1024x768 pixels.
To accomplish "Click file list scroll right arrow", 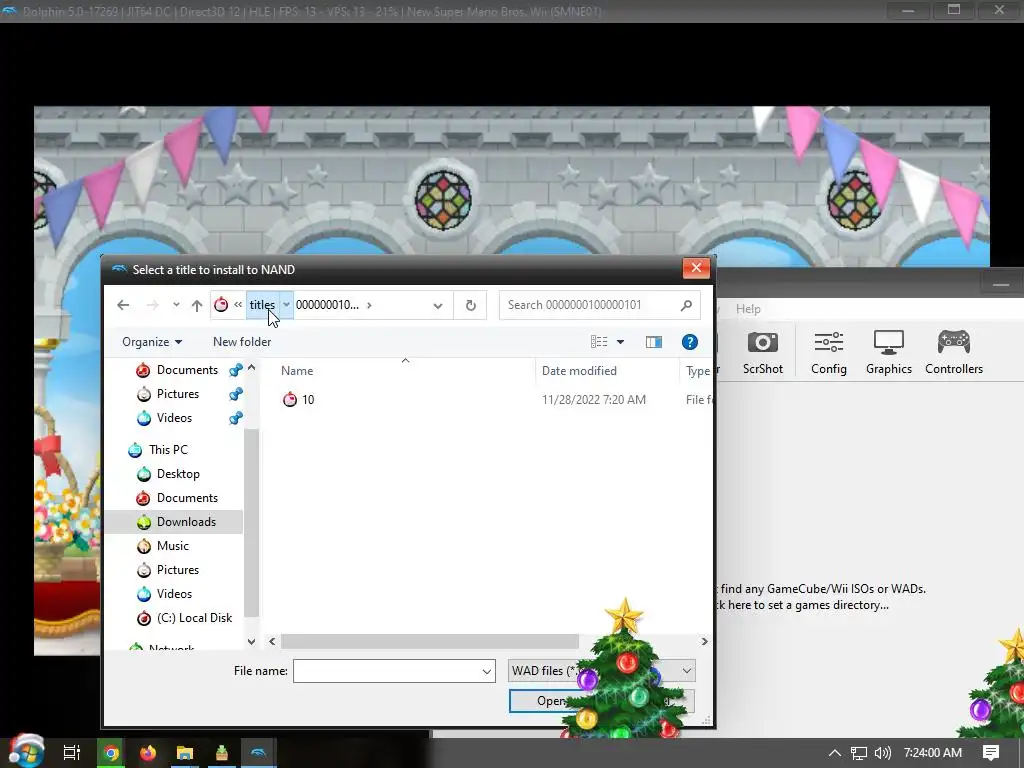I will [704, 641].
